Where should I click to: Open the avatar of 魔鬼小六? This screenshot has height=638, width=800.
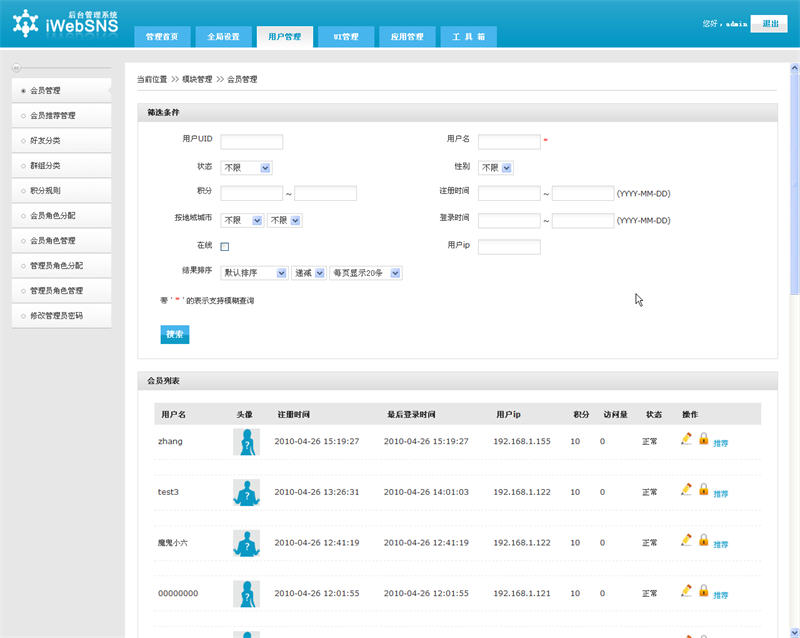(246, 543)
